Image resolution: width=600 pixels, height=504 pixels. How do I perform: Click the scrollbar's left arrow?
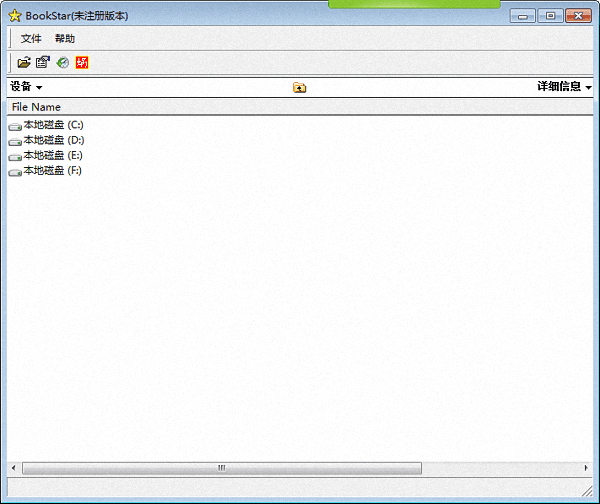[x=14, y=468]
